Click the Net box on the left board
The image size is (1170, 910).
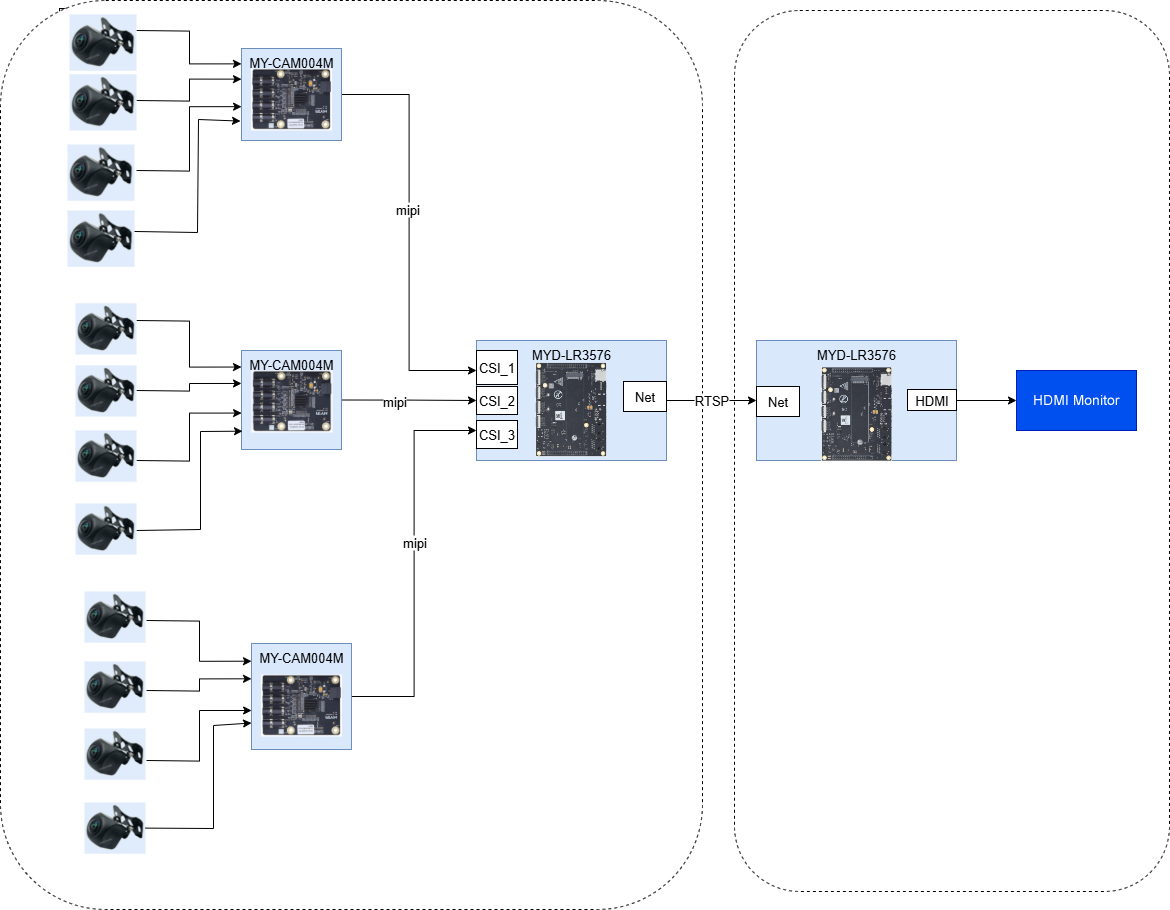(x=645, y=397)
